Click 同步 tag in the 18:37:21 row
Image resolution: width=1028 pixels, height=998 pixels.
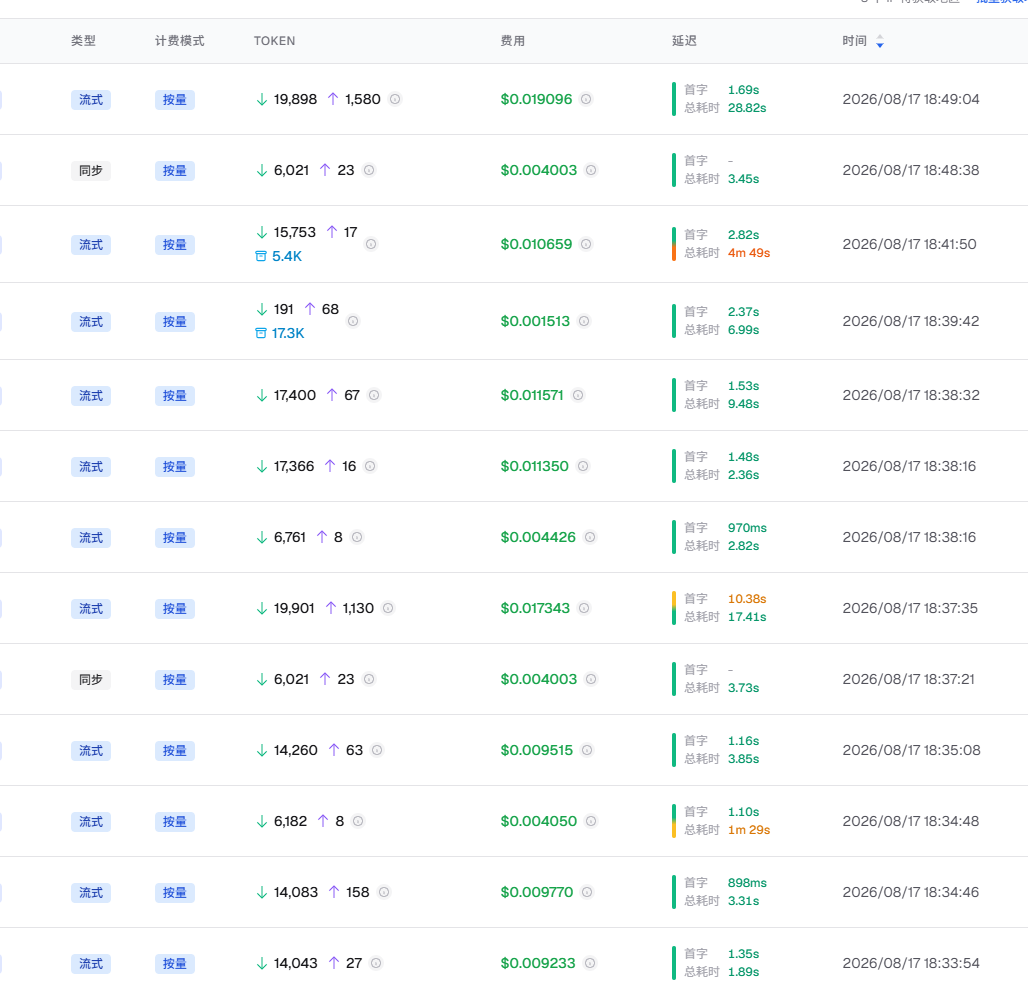click(91, 679)
